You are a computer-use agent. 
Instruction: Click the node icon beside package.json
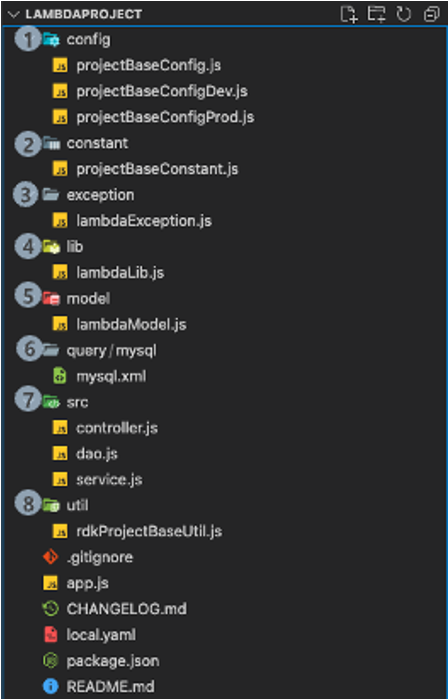(x=50, y=660)
